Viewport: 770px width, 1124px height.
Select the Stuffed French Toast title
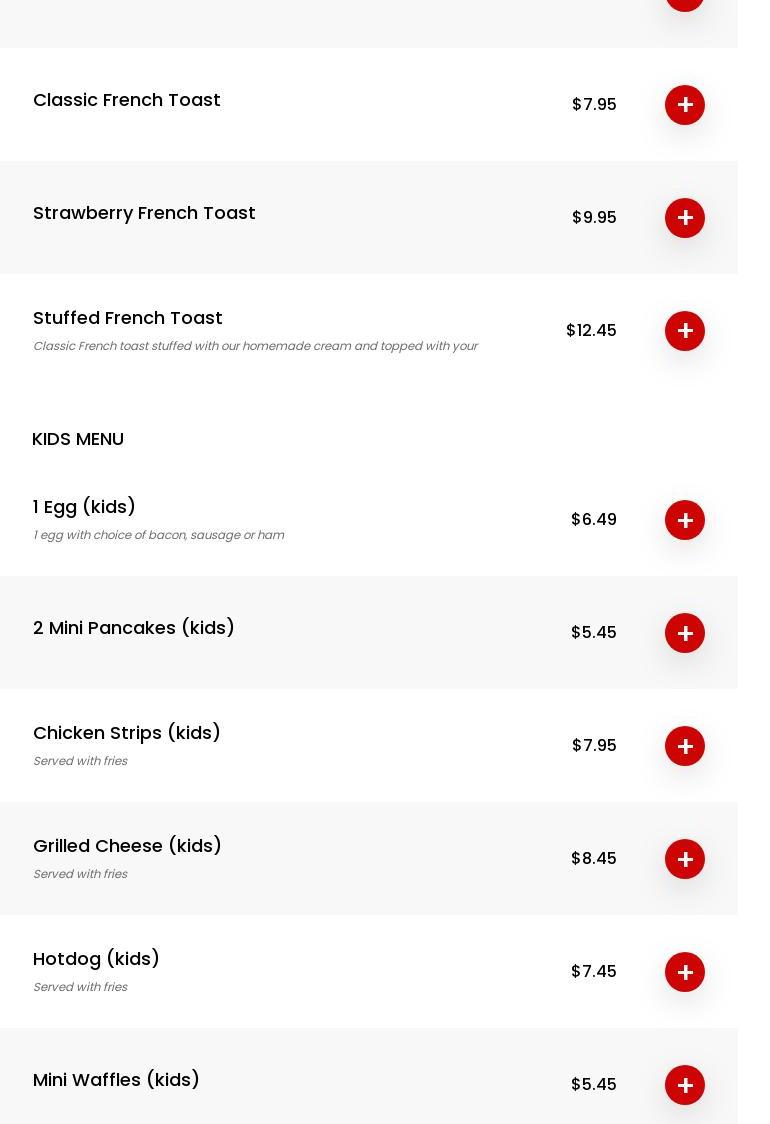pyautogui.click(x=128, y=318)
